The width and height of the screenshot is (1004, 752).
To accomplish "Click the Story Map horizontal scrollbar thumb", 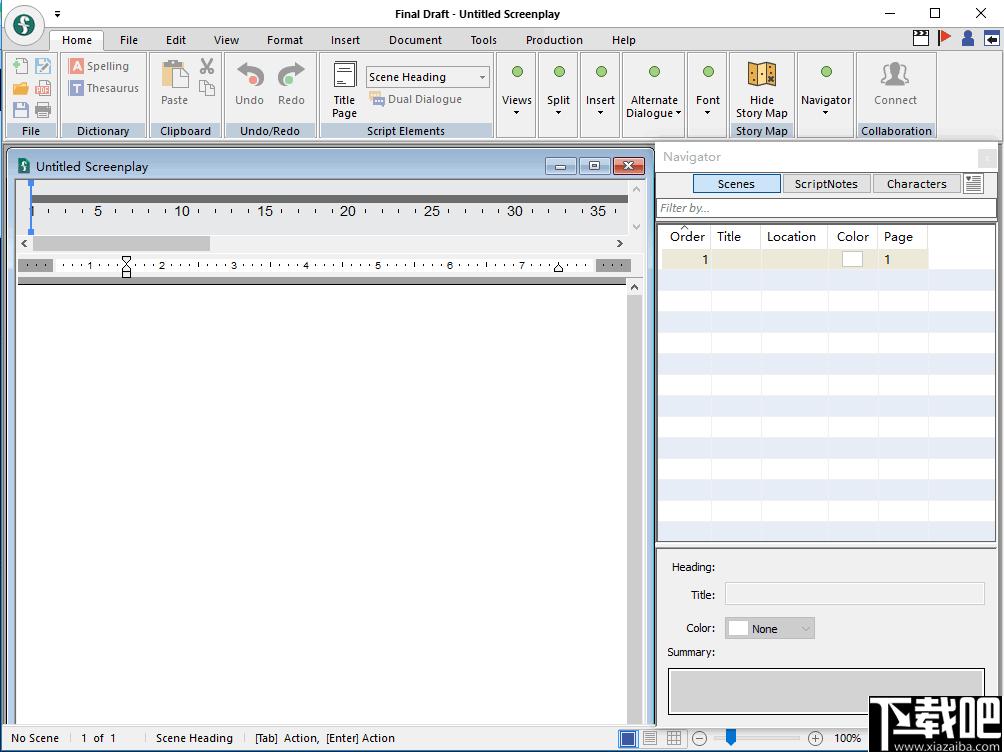I will click(122, 243).
